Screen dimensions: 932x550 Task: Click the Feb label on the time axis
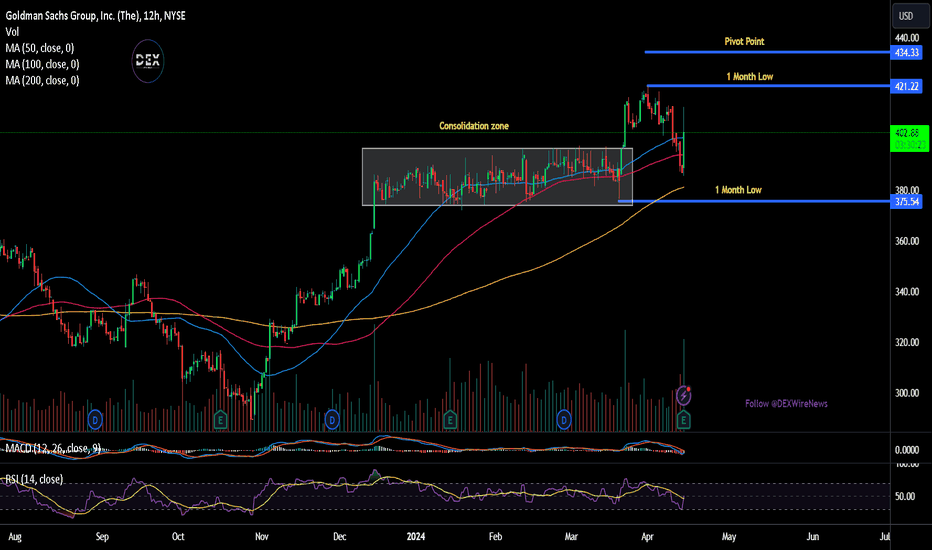[x=495, y=537]
